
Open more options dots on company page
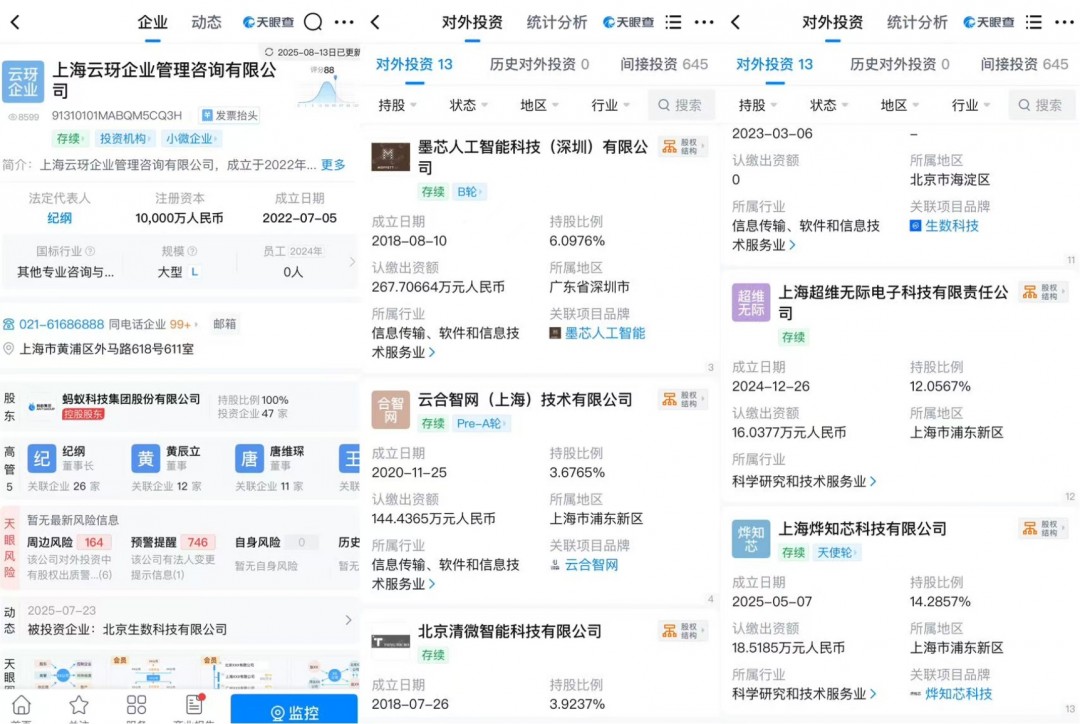[x=344, y=22]
